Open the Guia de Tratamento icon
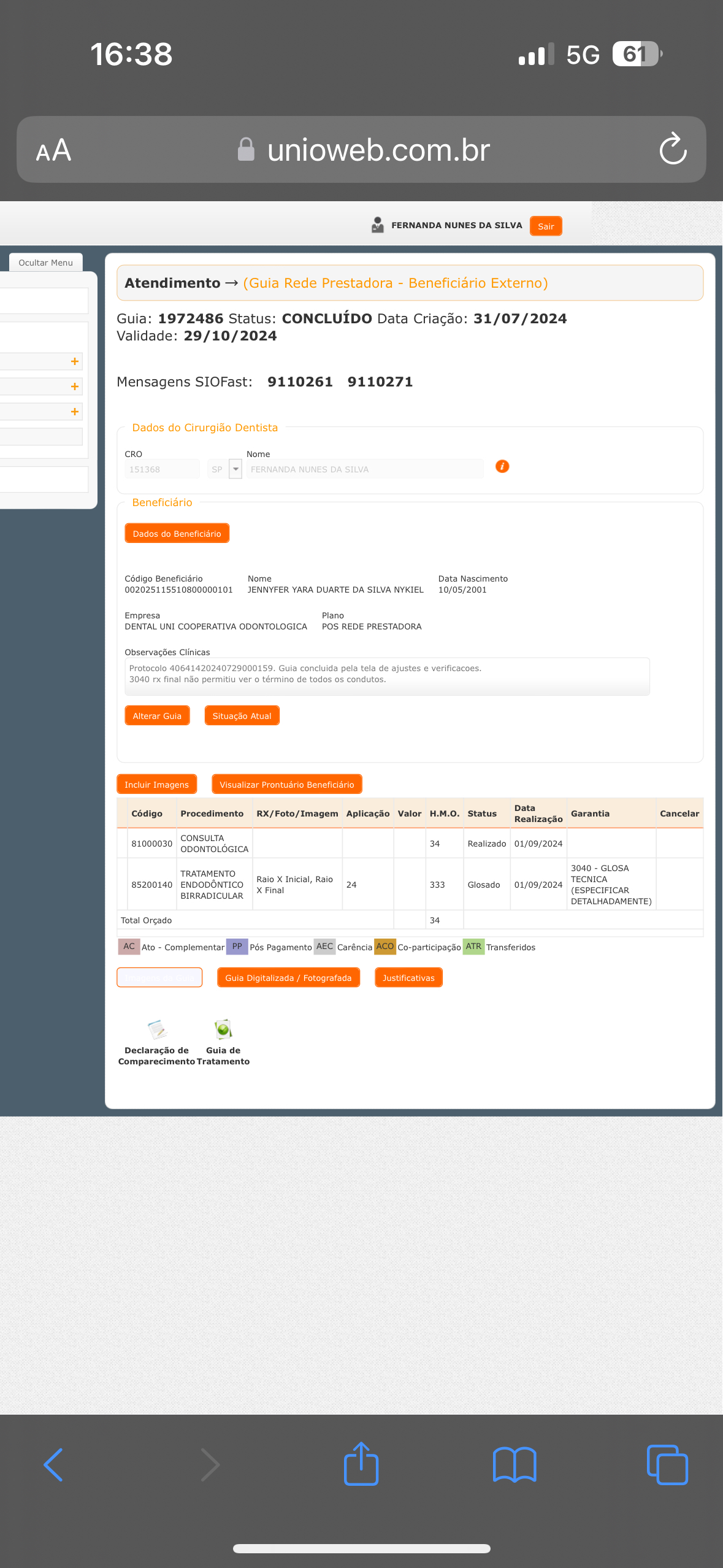723x1568 pixels. (223, 1029)
